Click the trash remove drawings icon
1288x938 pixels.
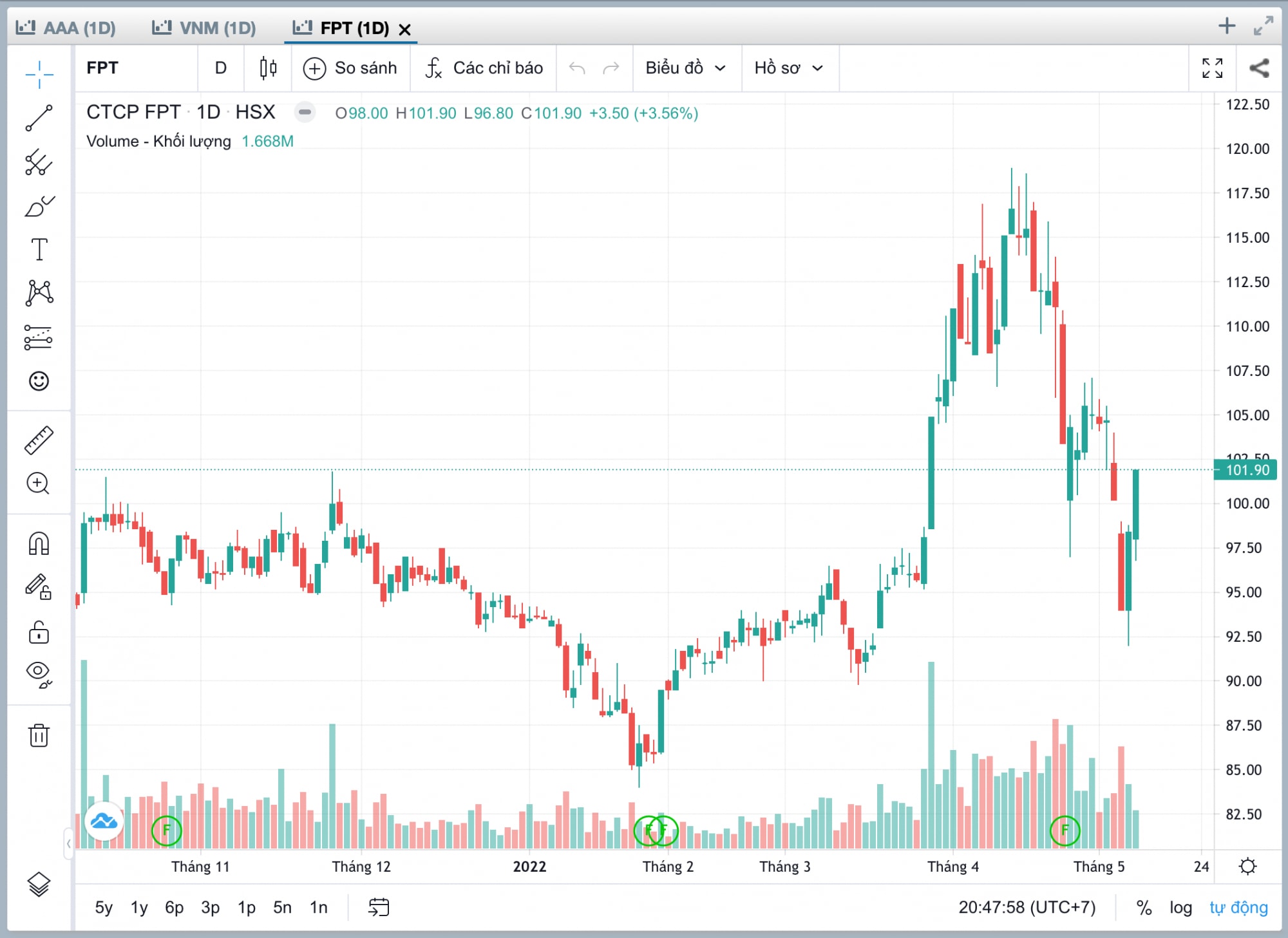point(39,735)
